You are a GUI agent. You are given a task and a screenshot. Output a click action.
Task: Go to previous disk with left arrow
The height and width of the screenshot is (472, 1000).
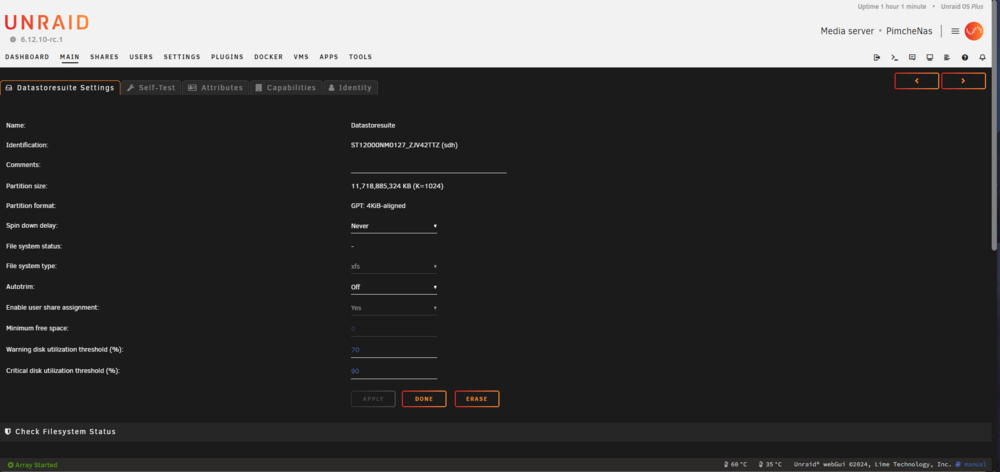pyautogui.click(x=916, y=81)
